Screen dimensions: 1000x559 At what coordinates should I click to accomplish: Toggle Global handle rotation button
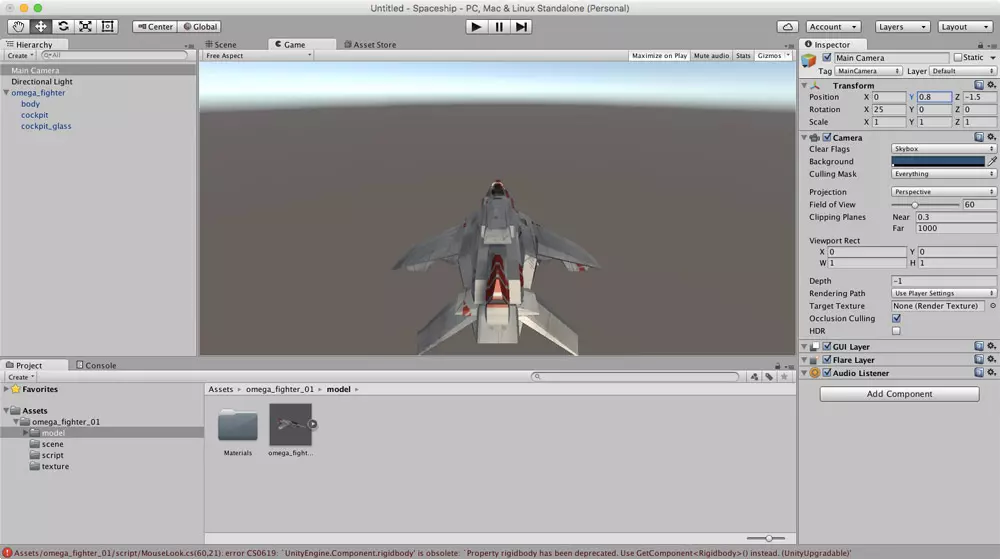(200, 27)
